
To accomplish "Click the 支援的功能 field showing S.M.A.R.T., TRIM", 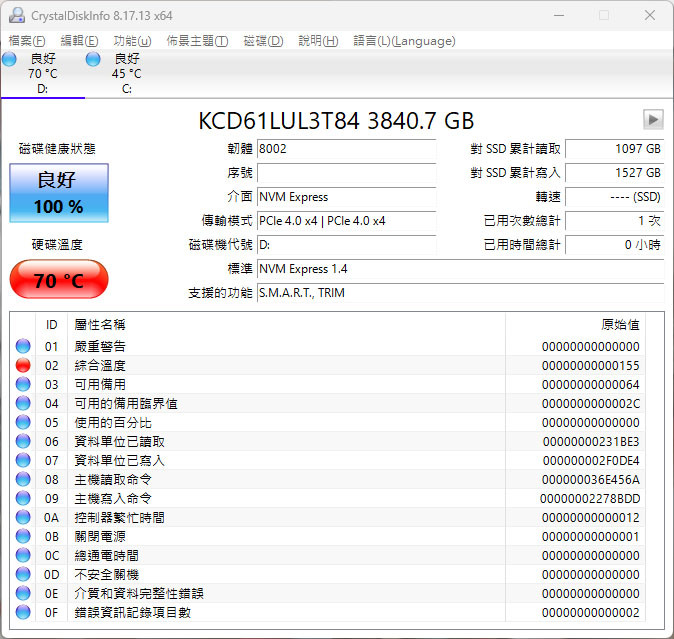I will click(x=460, y=293).
